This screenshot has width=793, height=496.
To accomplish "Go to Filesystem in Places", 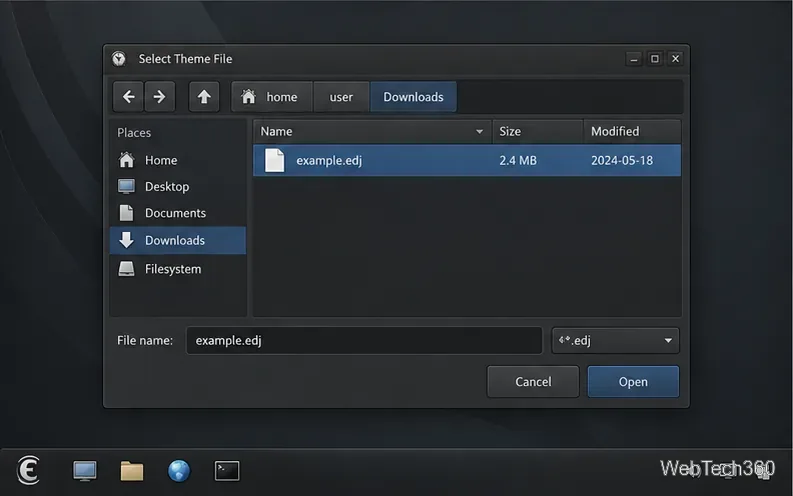I will [x=178, y=268].
